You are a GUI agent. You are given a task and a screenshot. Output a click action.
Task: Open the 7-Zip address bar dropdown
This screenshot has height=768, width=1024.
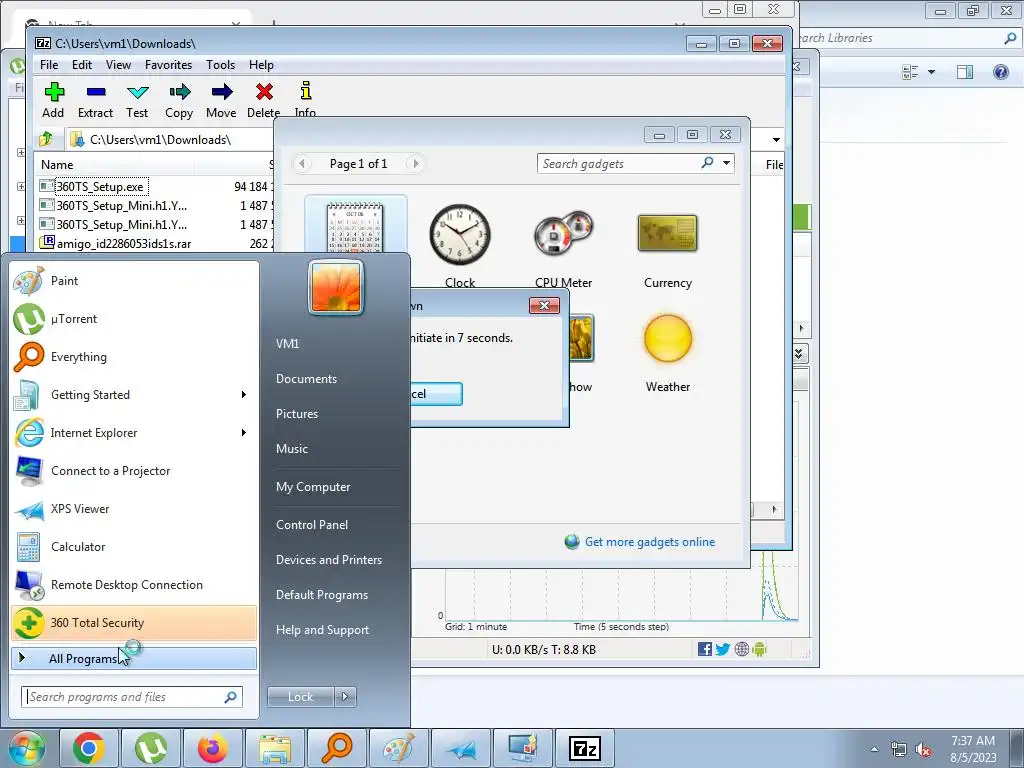pos(776,140)
